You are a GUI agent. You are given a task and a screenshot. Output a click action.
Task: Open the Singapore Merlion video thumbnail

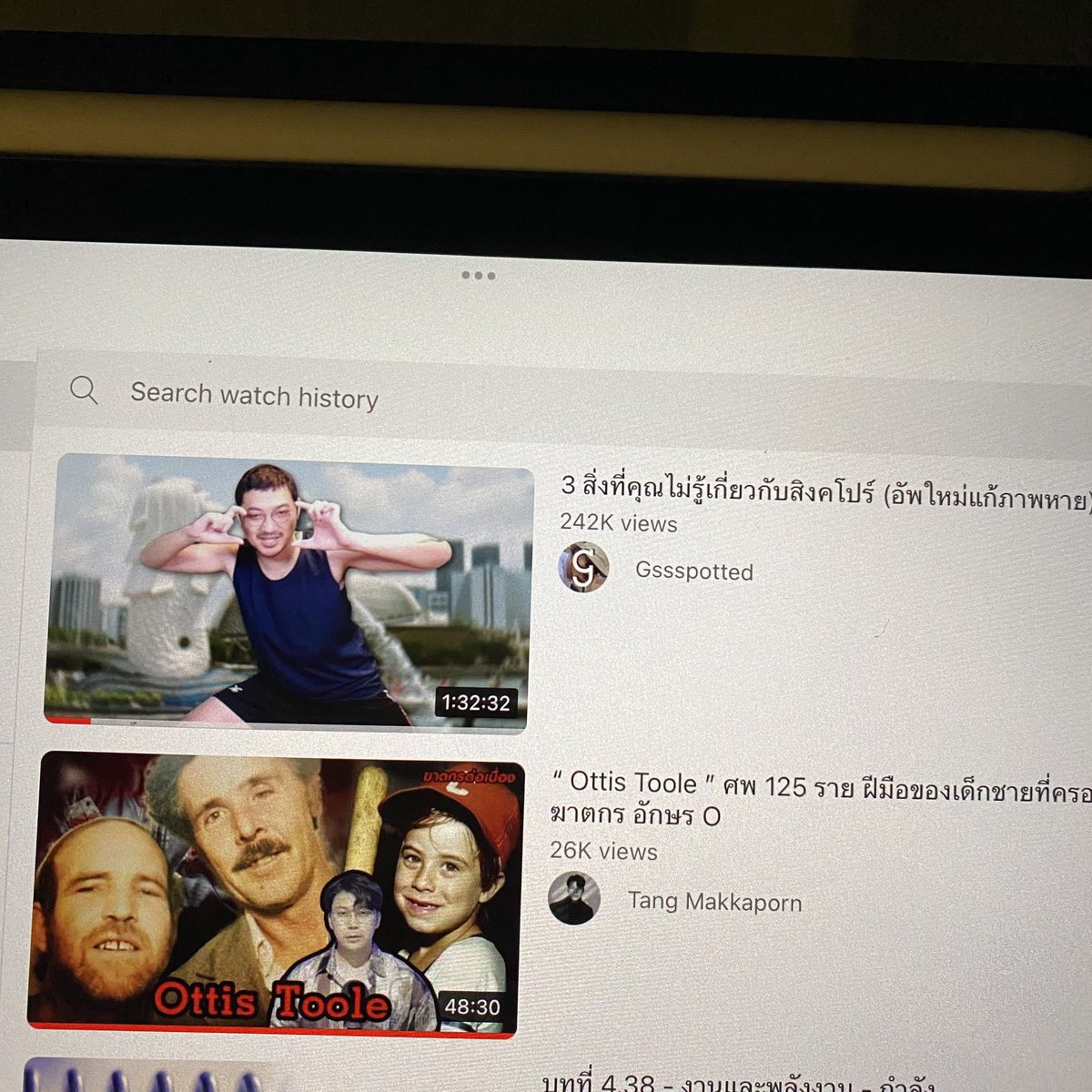[288, 591]
